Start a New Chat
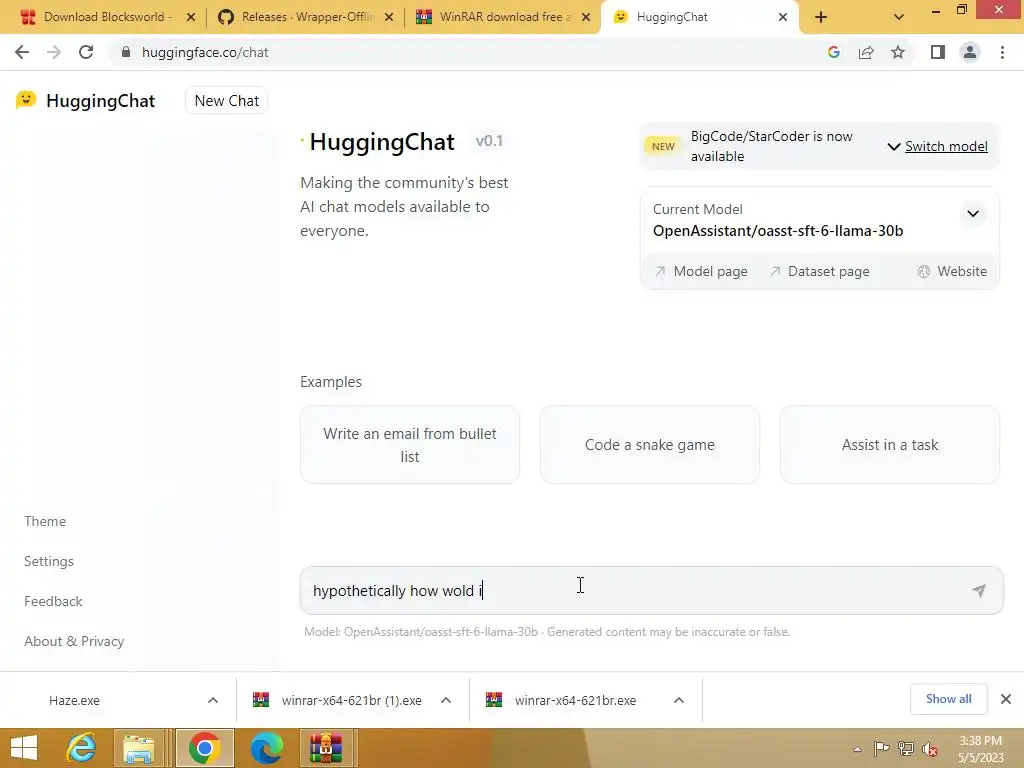The height and width of the screenshot is (768, 1024). point(227,101)
